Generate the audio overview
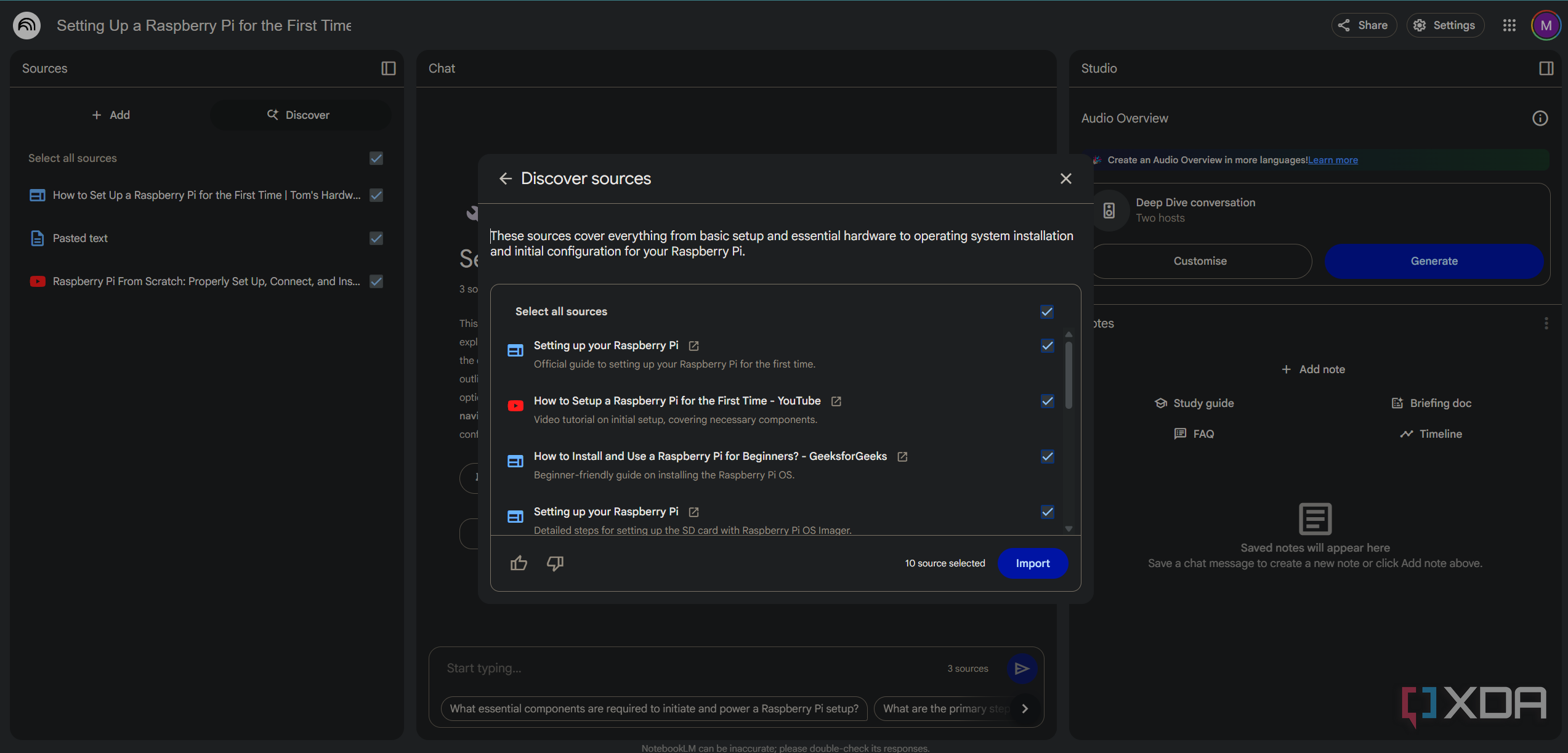The height and width of the screenshot is (753, 1568). pyautogui.click(x=1434, y=261)
